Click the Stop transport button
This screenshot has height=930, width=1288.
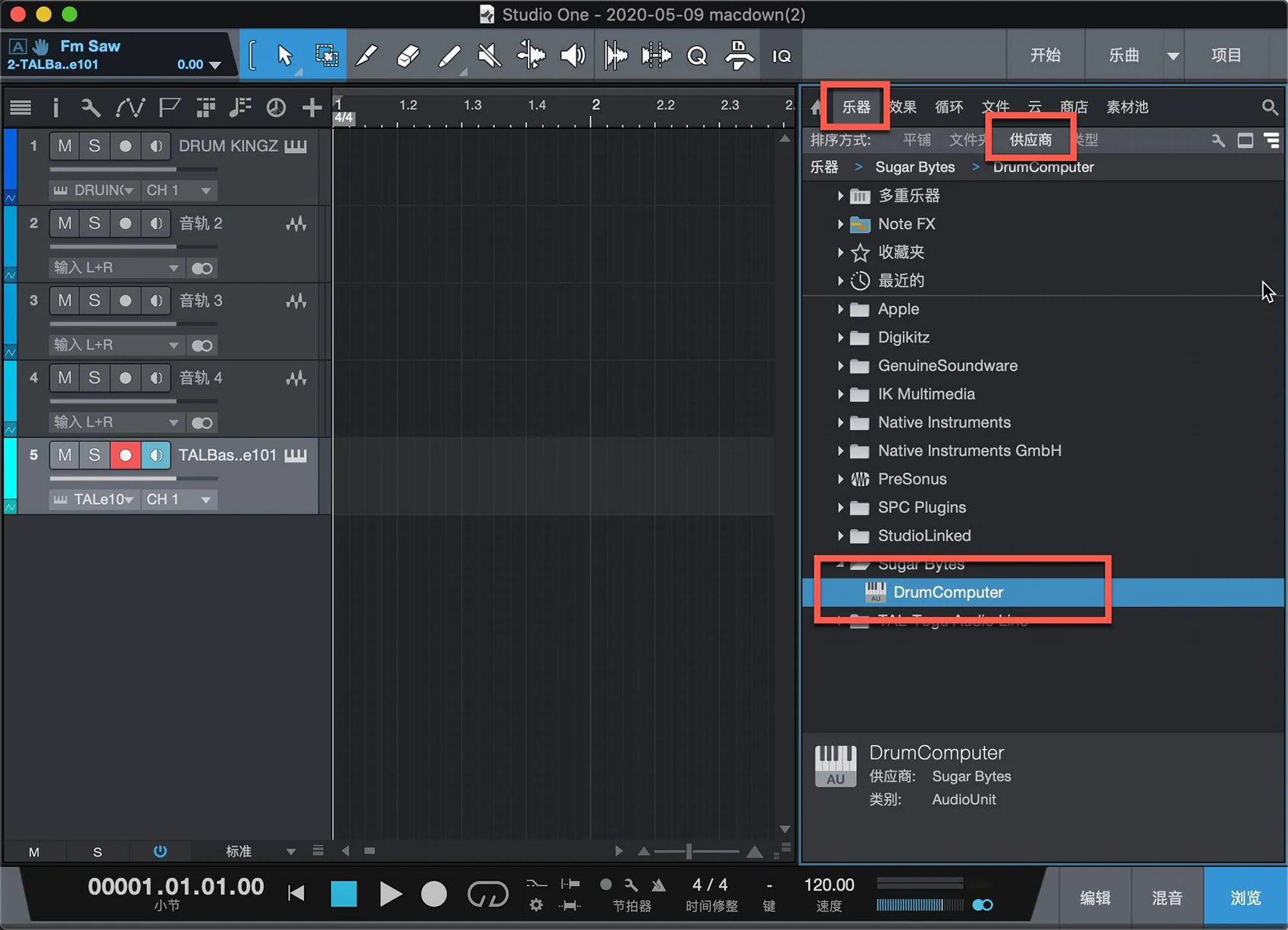tap(344, 894)
